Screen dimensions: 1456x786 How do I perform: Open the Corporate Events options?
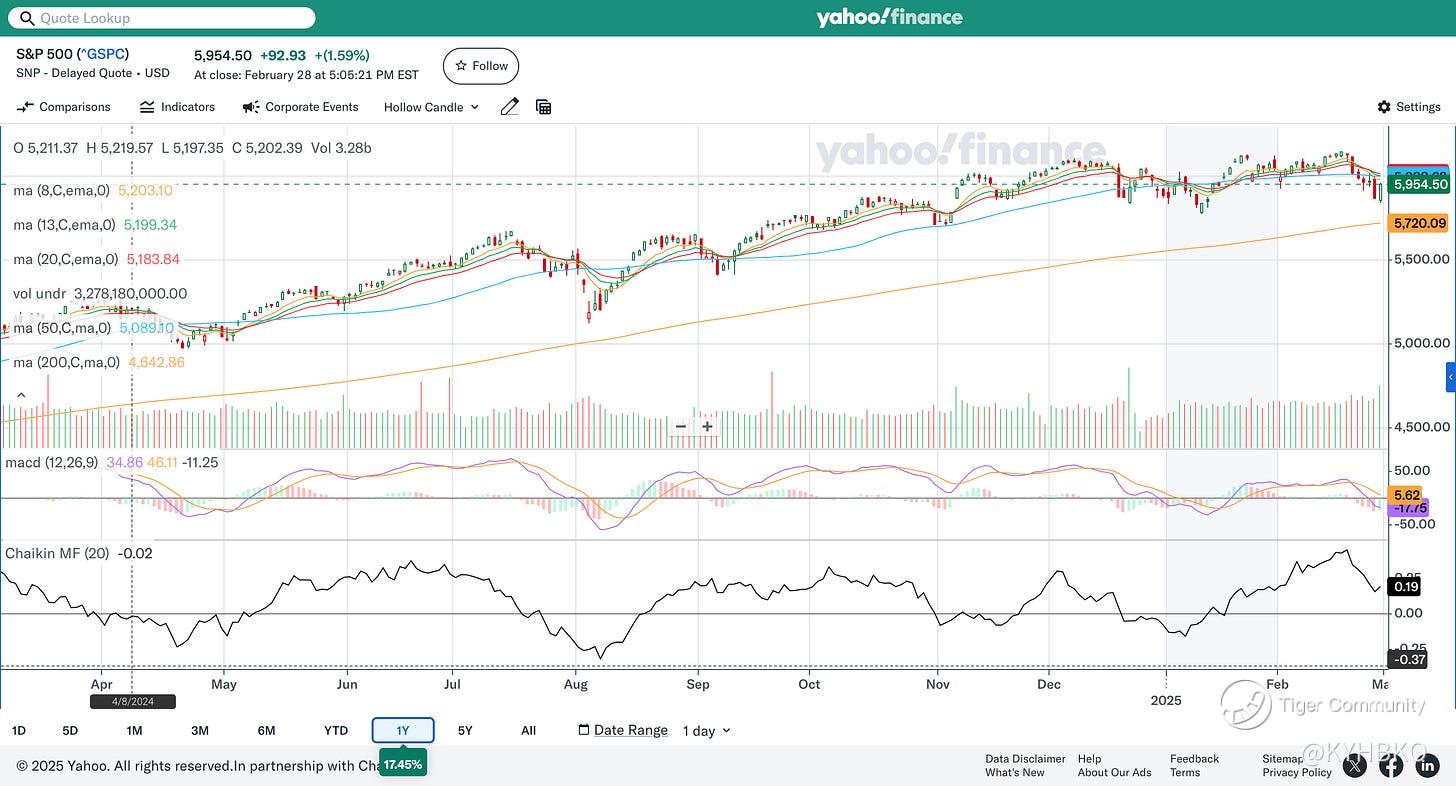[300, 107]
